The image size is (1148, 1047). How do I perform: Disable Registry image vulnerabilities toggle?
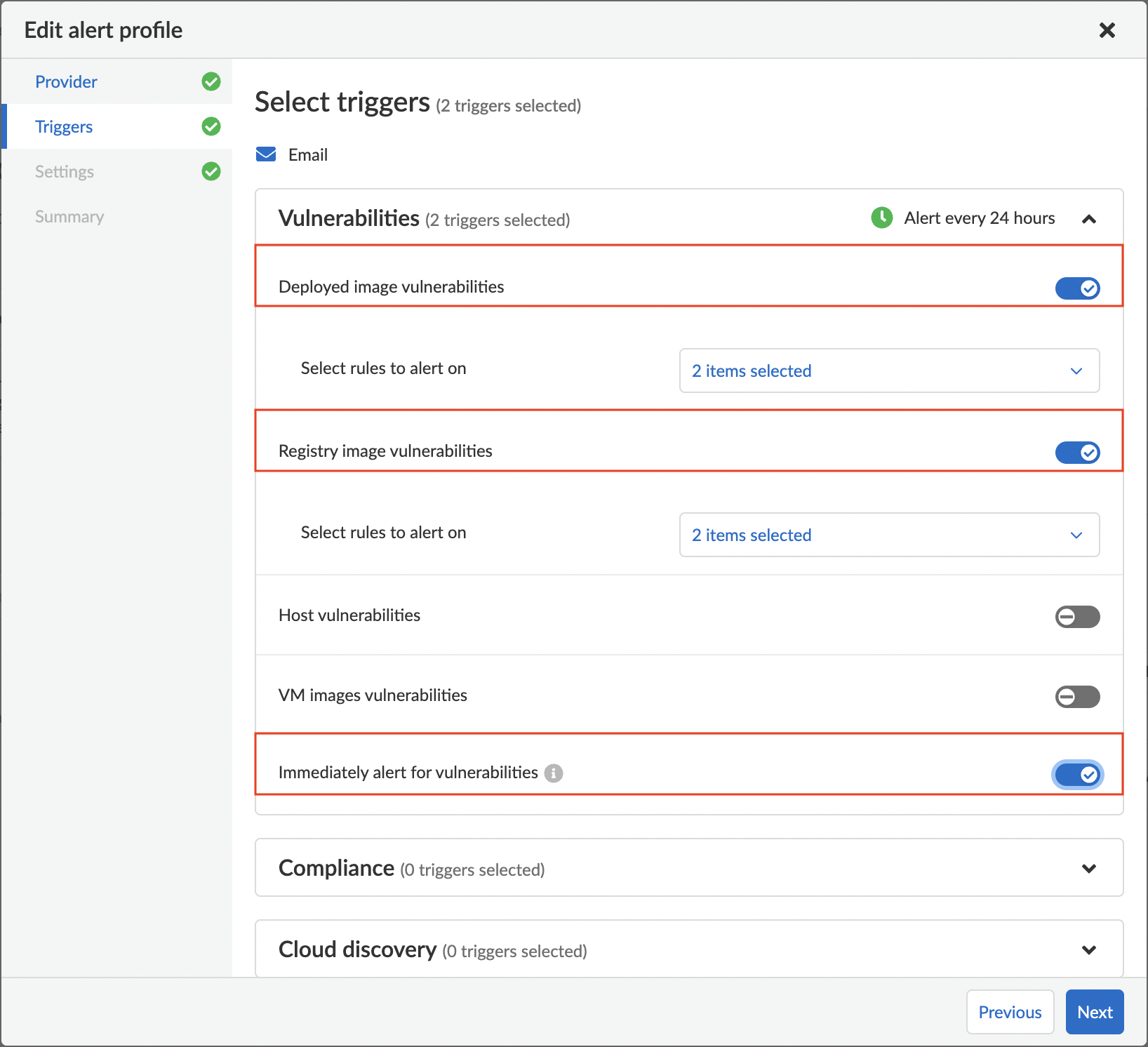(x=1077, y=452)
